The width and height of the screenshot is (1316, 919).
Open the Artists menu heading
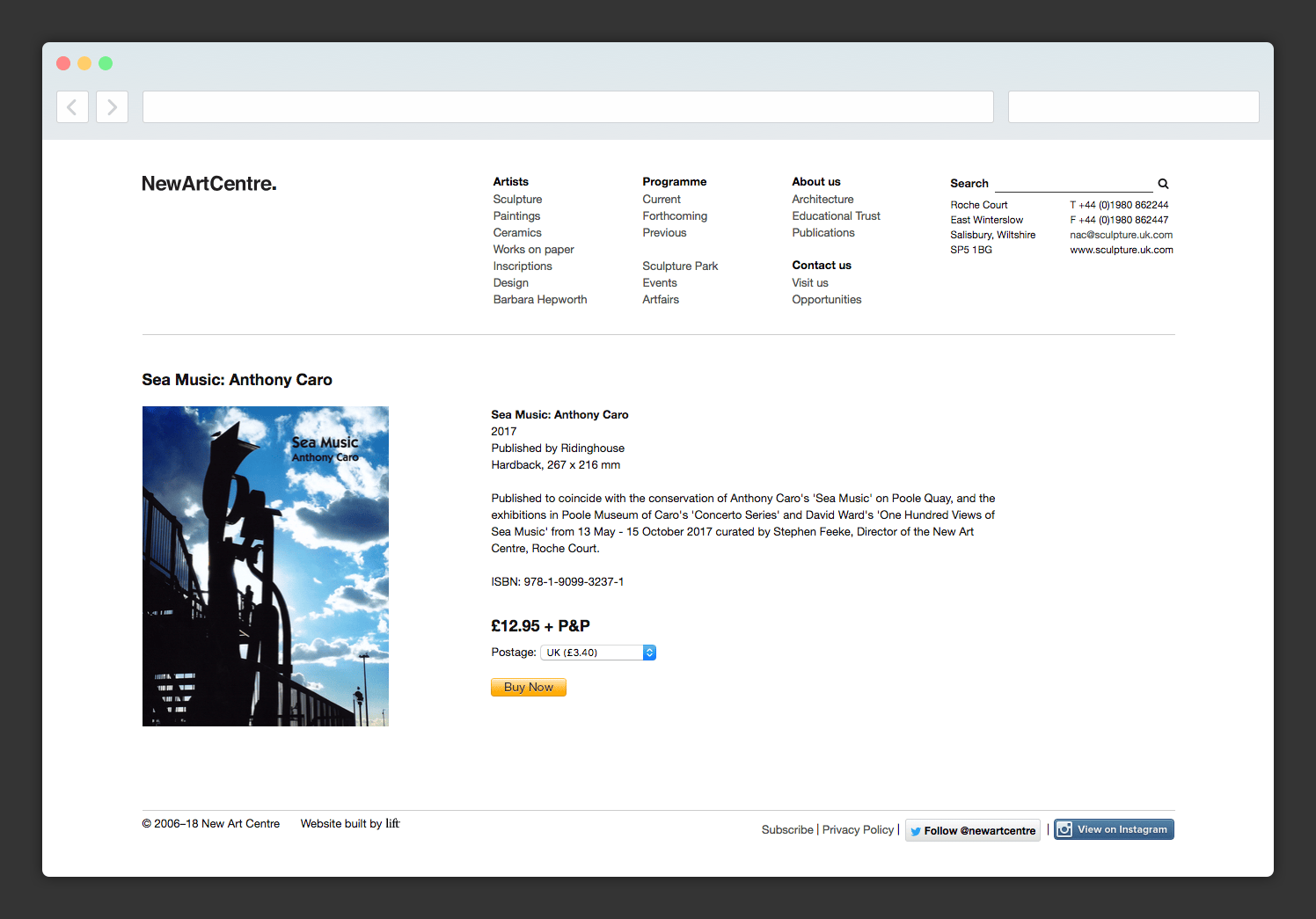click(x=511, y=181)
